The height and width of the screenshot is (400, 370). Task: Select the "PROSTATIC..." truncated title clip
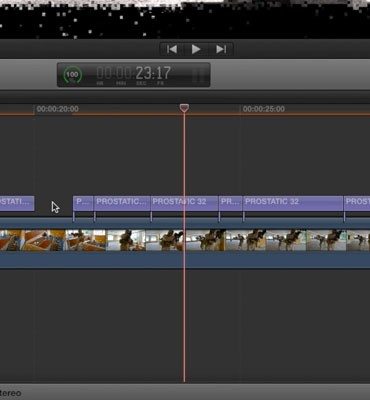pos(122,203)
